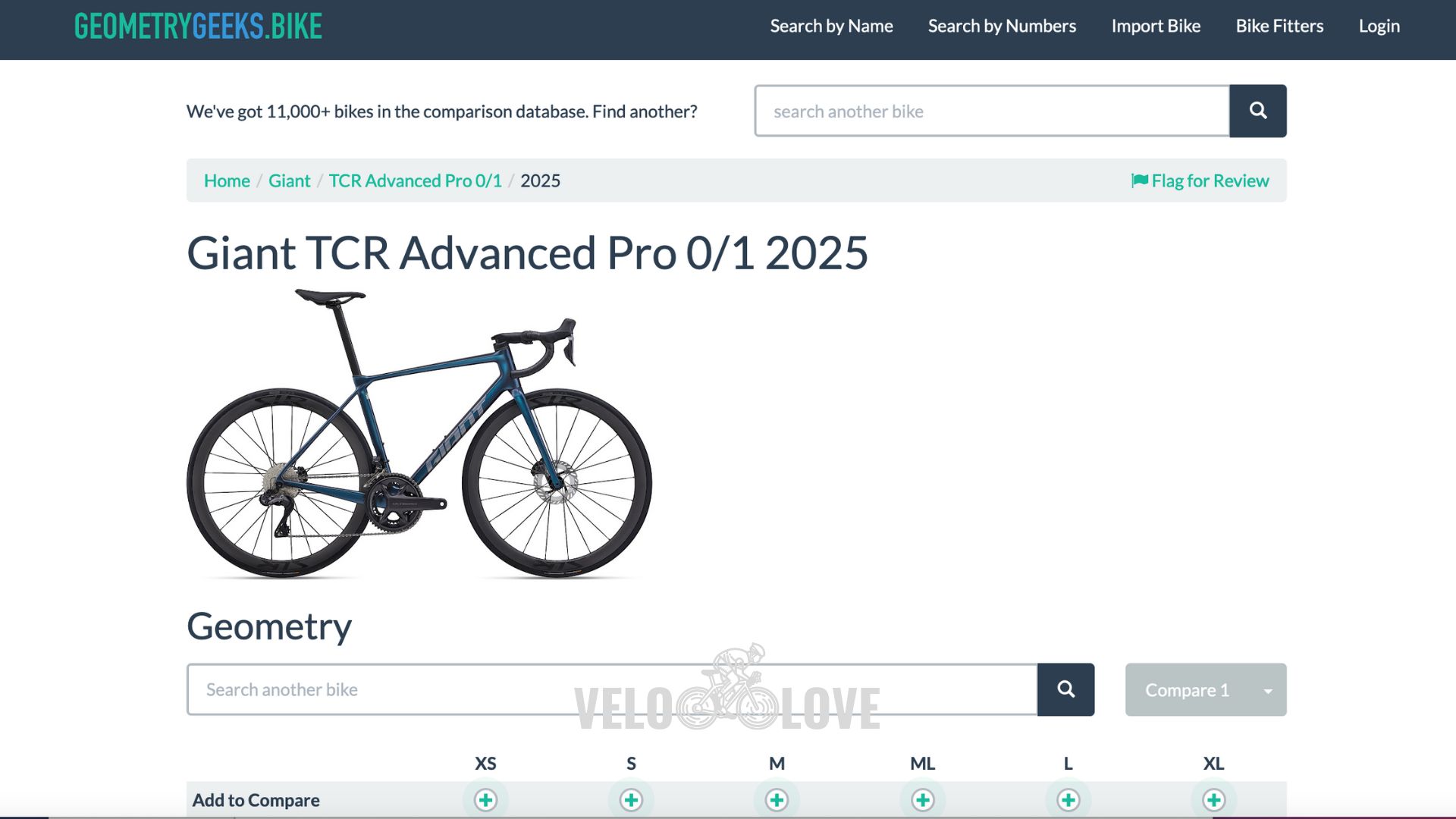Click the Add to Compare plus icon for XL
The image size is (1456, 819).
tap(1214, 799)
